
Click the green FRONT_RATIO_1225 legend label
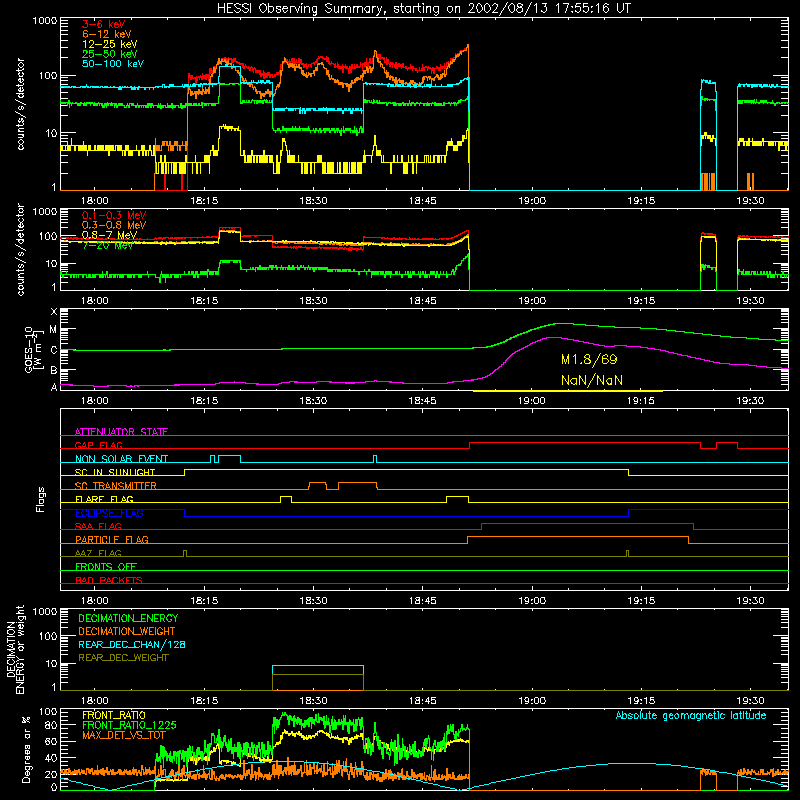tap(129, 725)
